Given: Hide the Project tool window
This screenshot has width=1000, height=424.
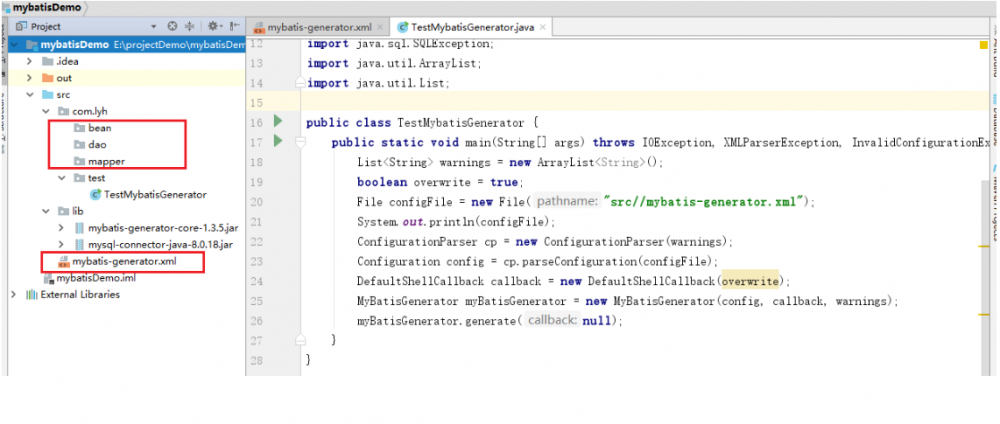Looking at the screenshot, I should 235,26.
